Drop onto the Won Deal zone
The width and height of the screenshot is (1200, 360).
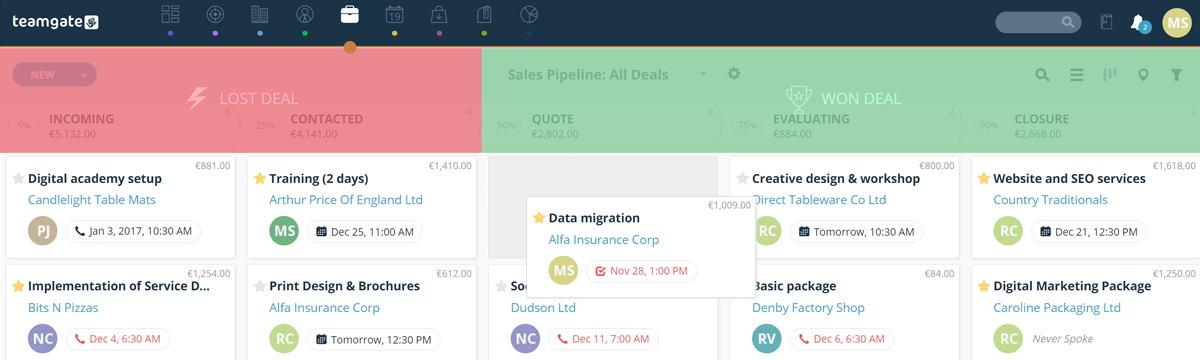tap(841, 99)
